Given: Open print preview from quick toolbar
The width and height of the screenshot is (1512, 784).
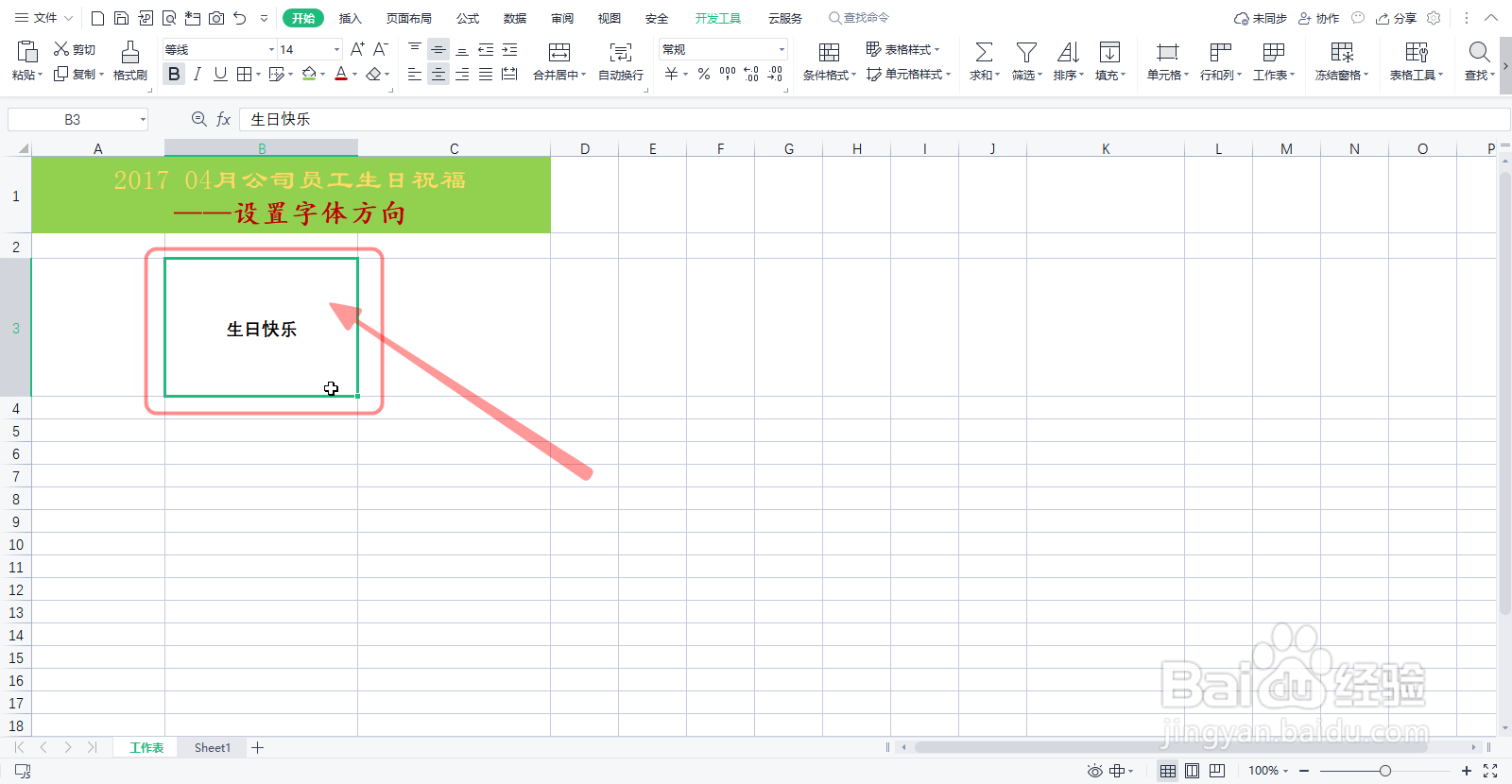Looking at the screenshot, I should tap(169, 18).
